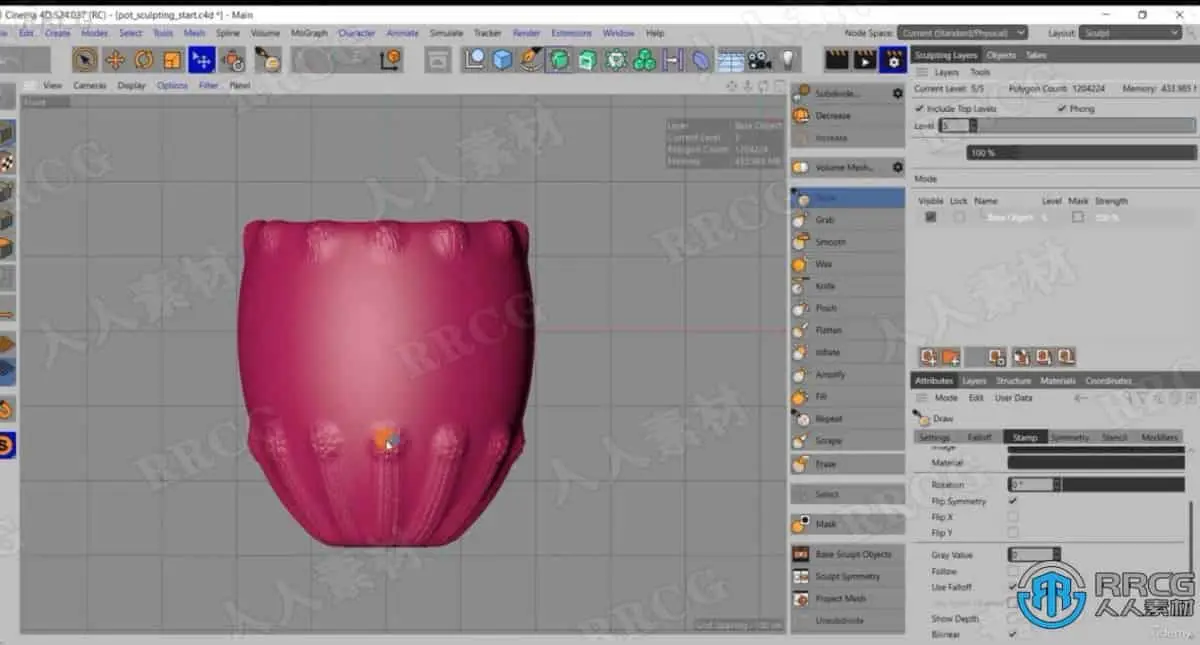Enable the Follow checkbox

1013,571
